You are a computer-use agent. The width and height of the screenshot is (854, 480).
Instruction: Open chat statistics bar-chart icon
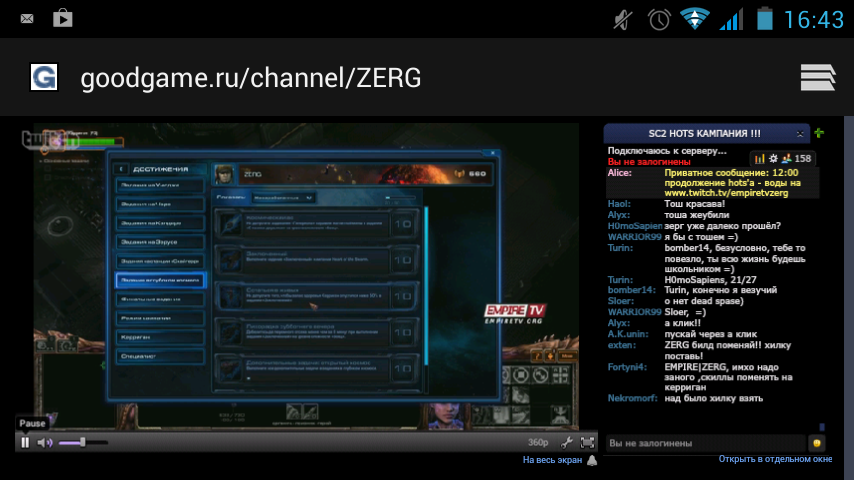(759, 159)
